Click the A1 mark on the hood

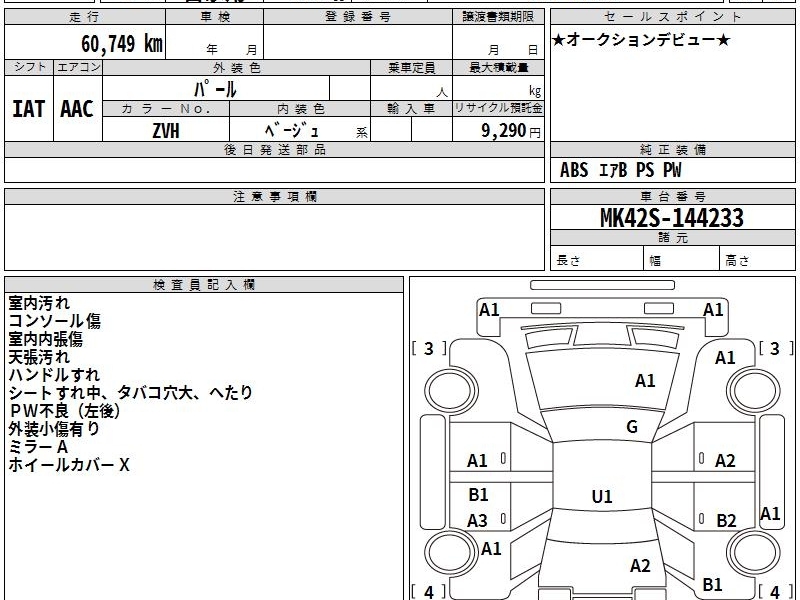pyautogui.click(x=645, y=381)
